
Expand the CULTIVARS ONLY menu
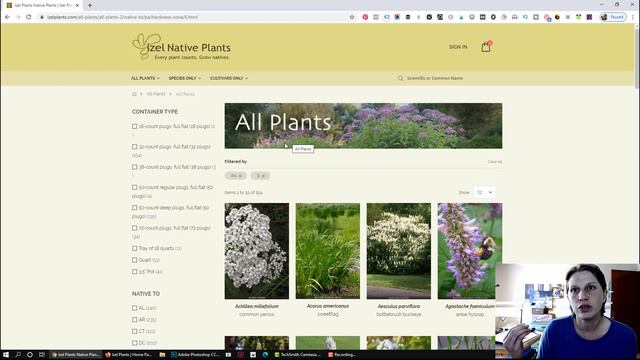(229, 78)
